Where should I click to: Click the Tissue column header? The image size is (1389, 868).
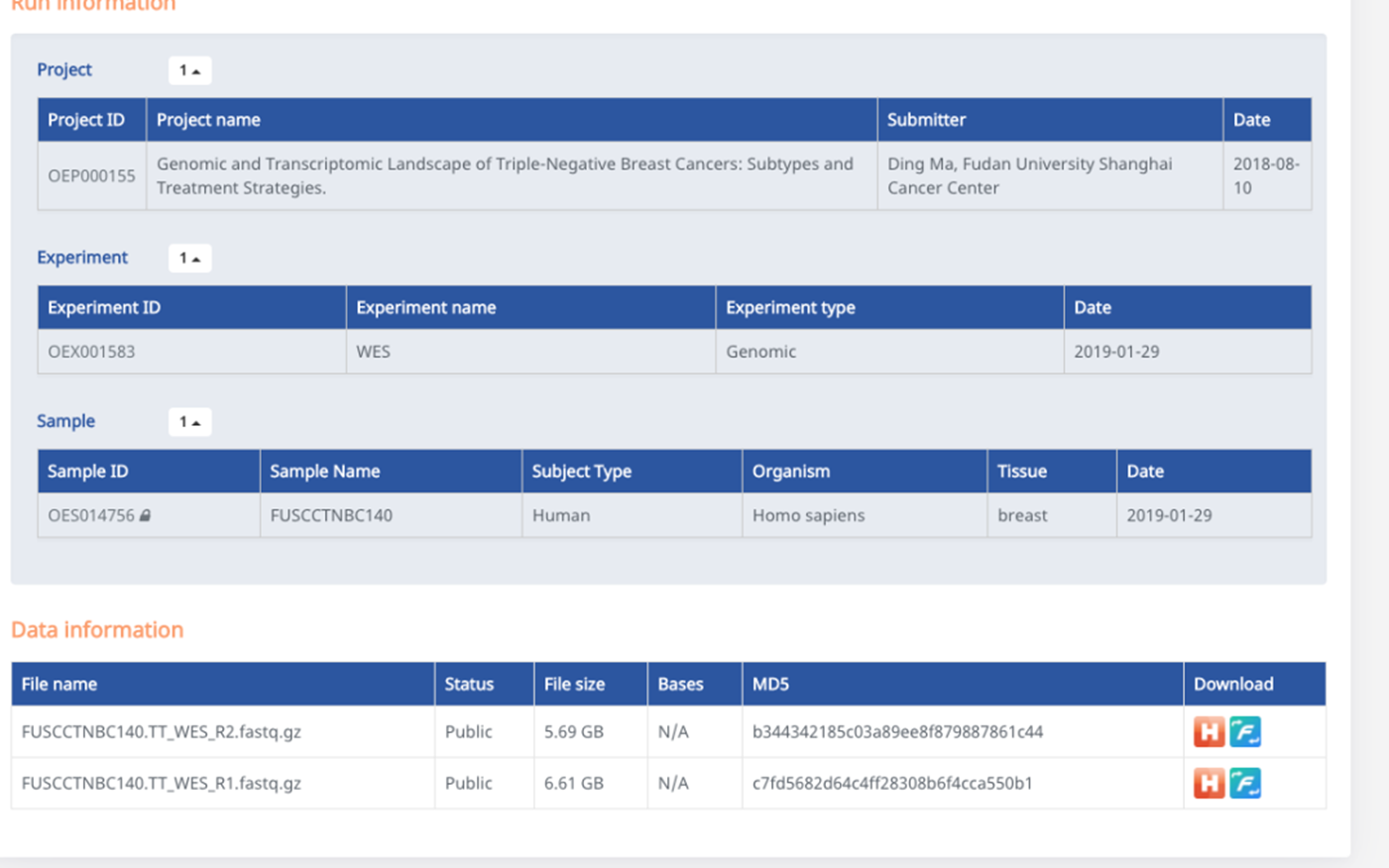tap(1052, 471)
